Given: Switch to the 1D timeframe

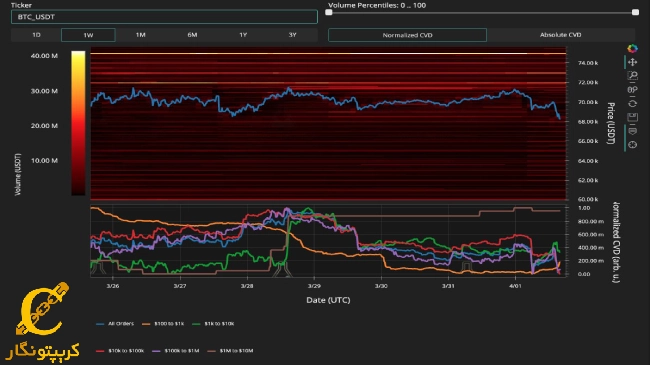Looking at the screenshot, I should pyautogui.click(x=36, y=35).
